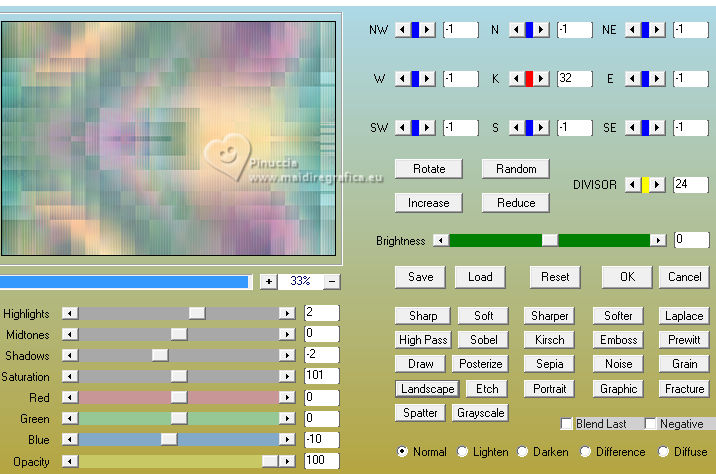This screenshot has height=474, width=716.
Task: Increase the SE kernel value arrow
Action: pos(657,127)
